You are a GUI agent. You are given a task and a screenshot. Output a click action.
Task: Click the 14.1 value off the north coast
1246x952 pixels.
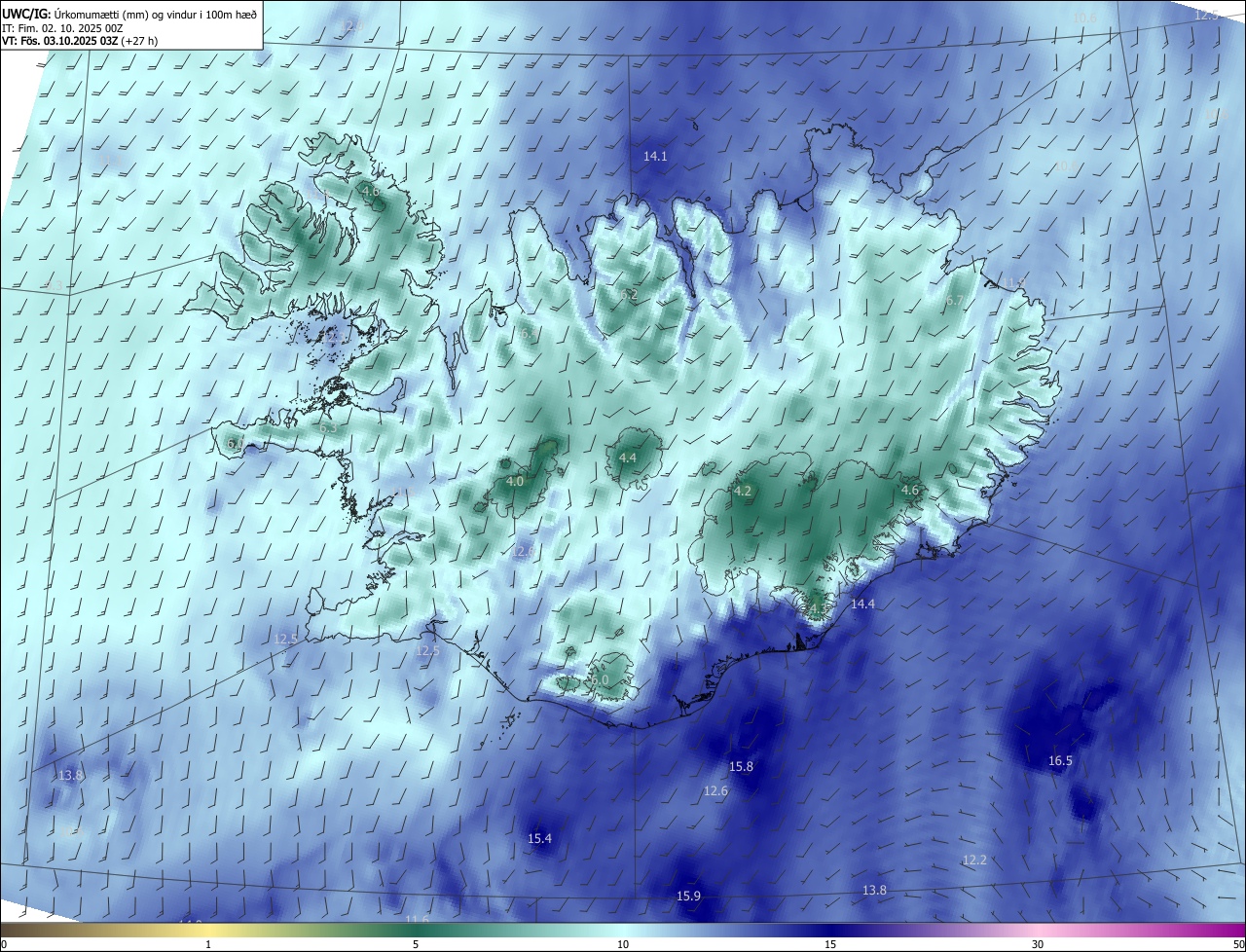tap(655, 156)
